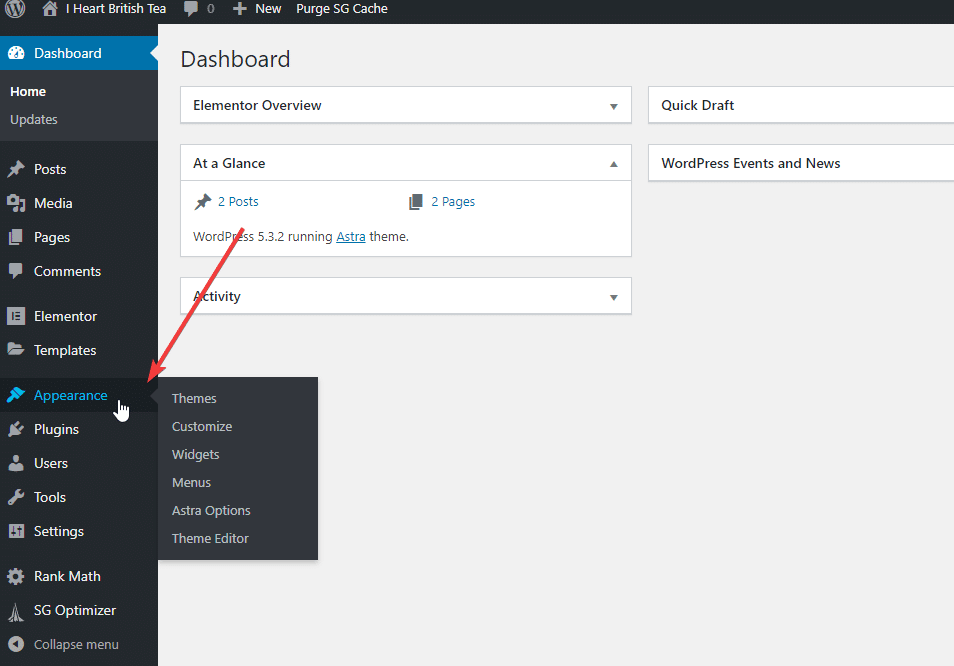Viewport: 954px width, 666px height.
Task: Visit the I Heart British Tea site link
Action: click(x=116, y=9)
